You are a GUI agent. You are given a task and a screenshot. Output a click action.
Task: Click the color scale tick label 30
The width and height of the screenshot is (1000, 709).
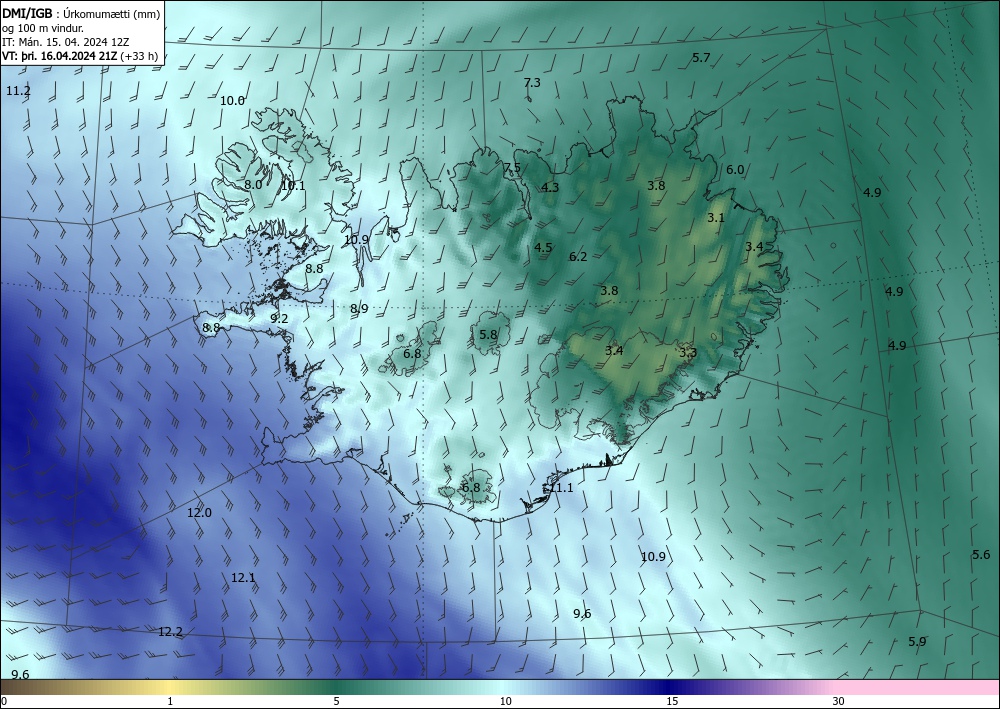click(x=839, y=702)
